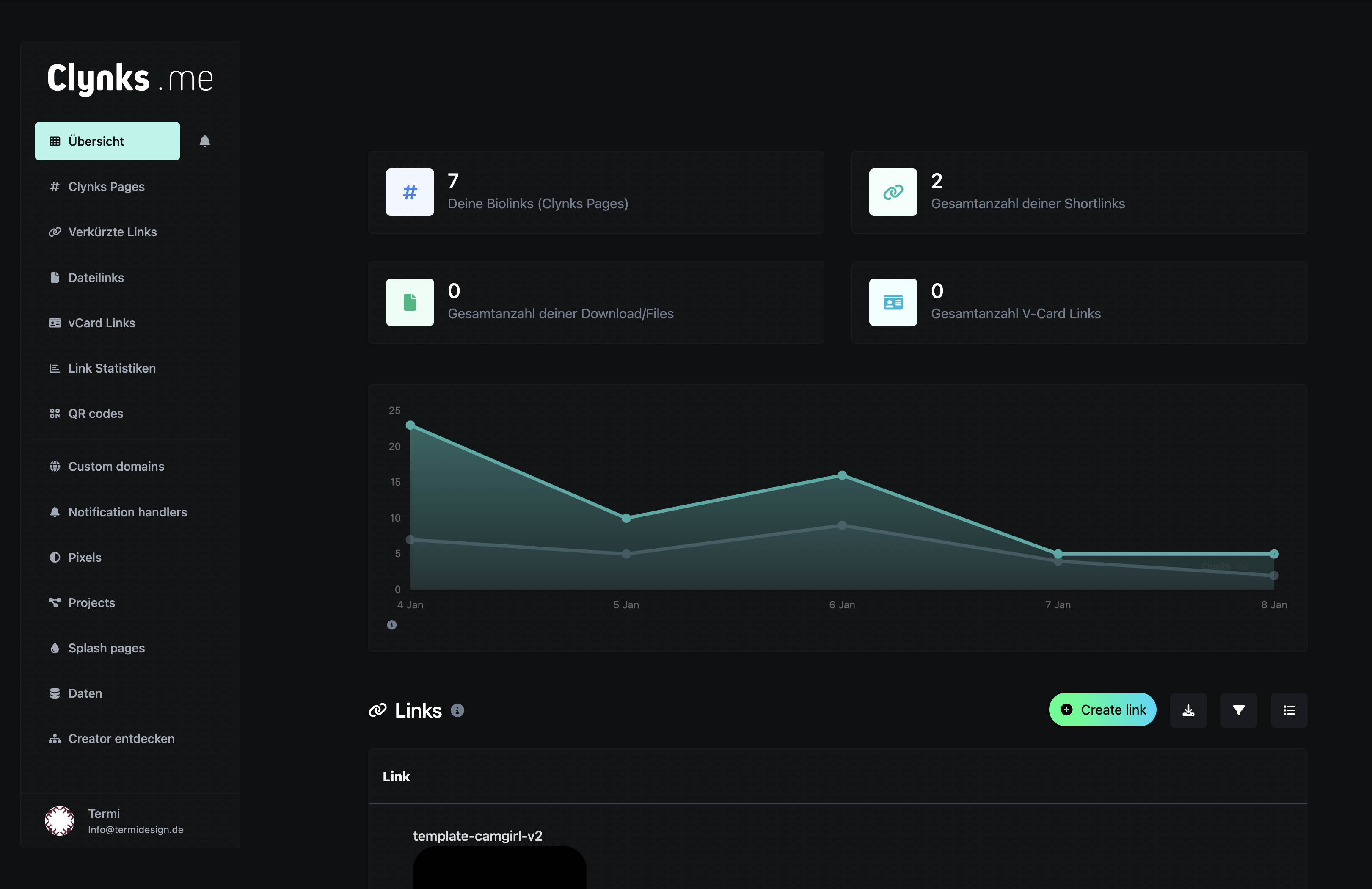Open the Verkürzte Links sidebar icon
This screenshot has width=1372, height=889.
click(55, 232)
